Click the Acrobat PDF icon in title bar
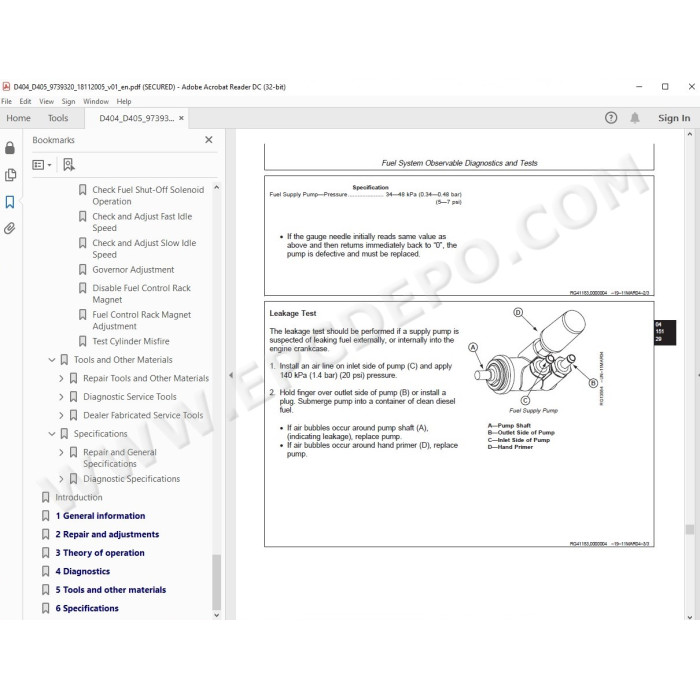Image resolution: width=700 pixels, height=700 pixels. 6,87
